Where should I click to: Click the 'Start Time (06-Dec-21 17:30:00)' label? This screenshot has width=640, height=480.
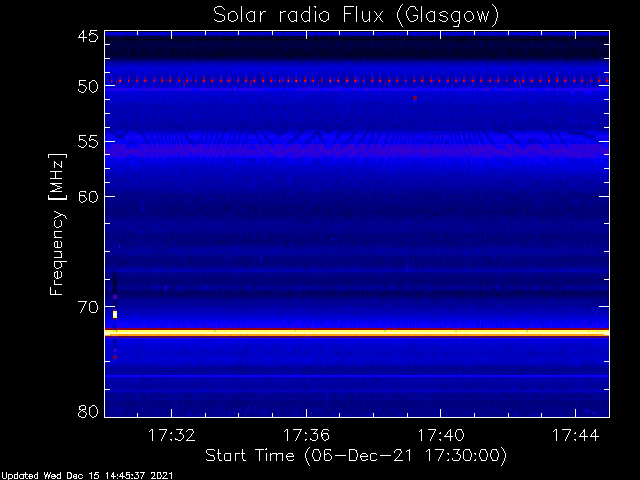coord(356,456)
